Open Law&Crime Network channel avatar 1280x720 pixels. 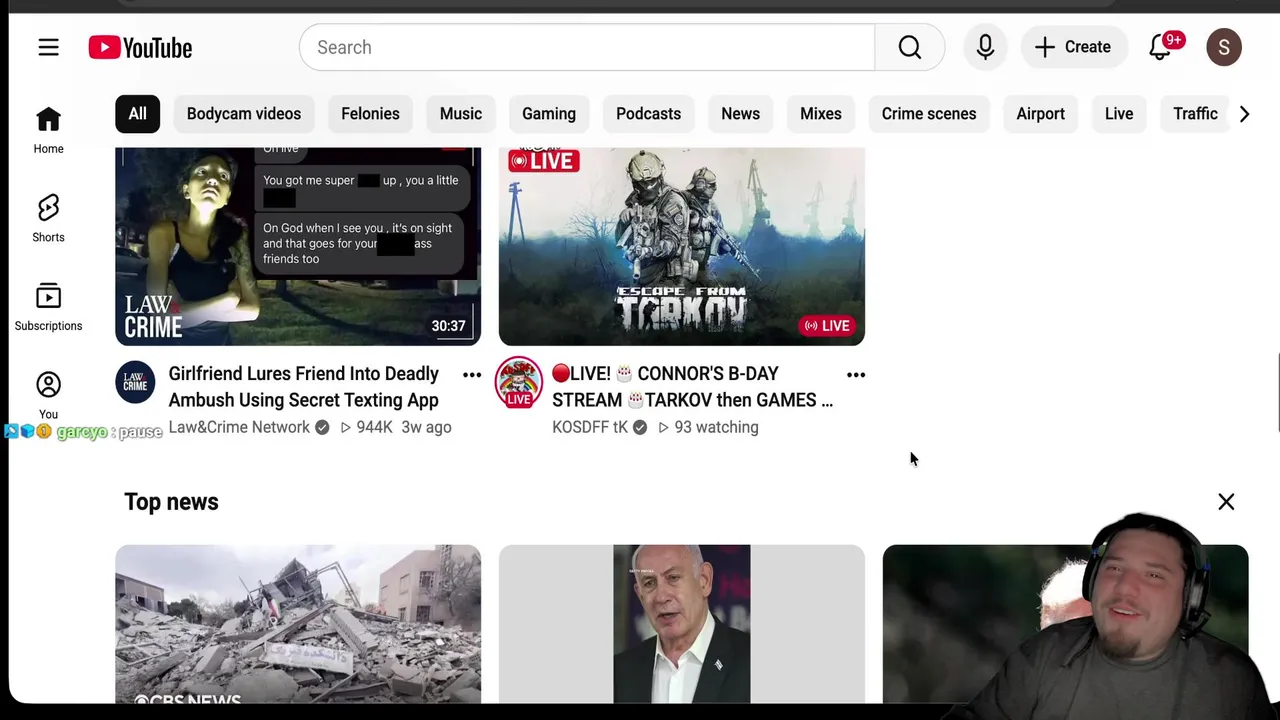point(135,382)
